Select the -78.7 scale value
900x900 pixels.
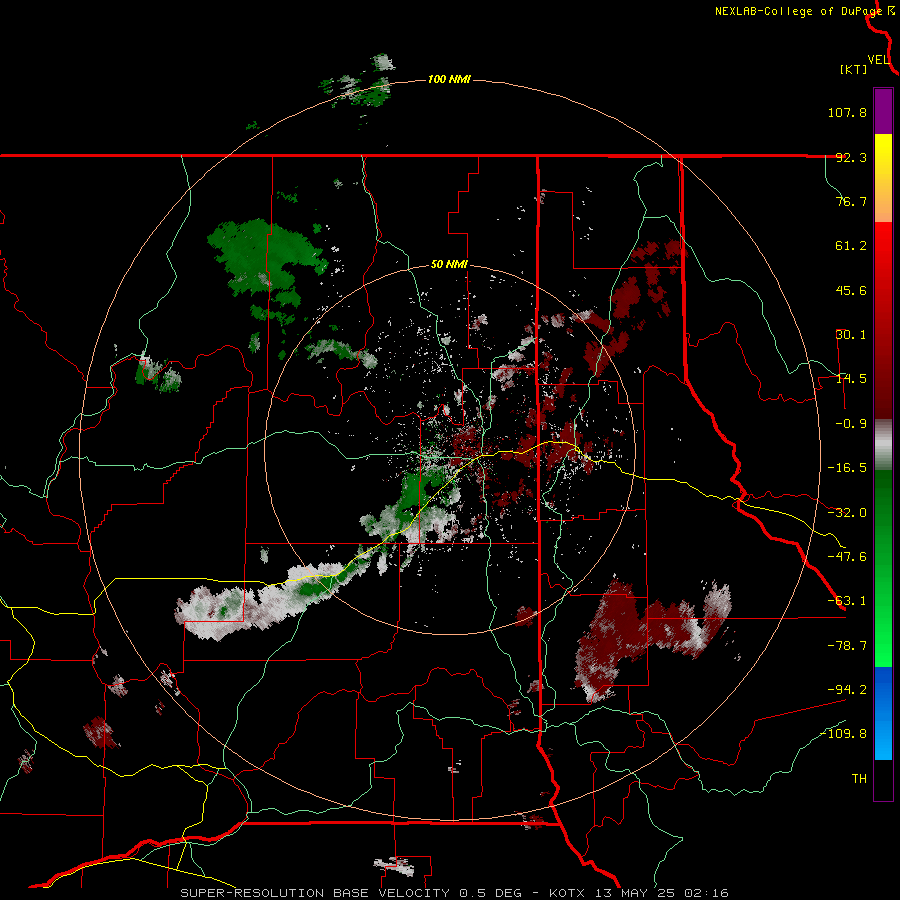[847, 646]
